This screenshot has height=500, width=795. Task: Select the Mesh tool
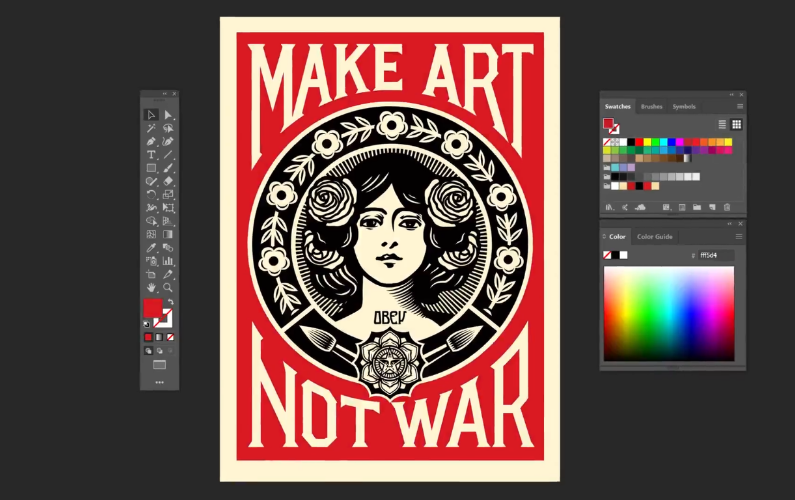(x=151, y=234)
